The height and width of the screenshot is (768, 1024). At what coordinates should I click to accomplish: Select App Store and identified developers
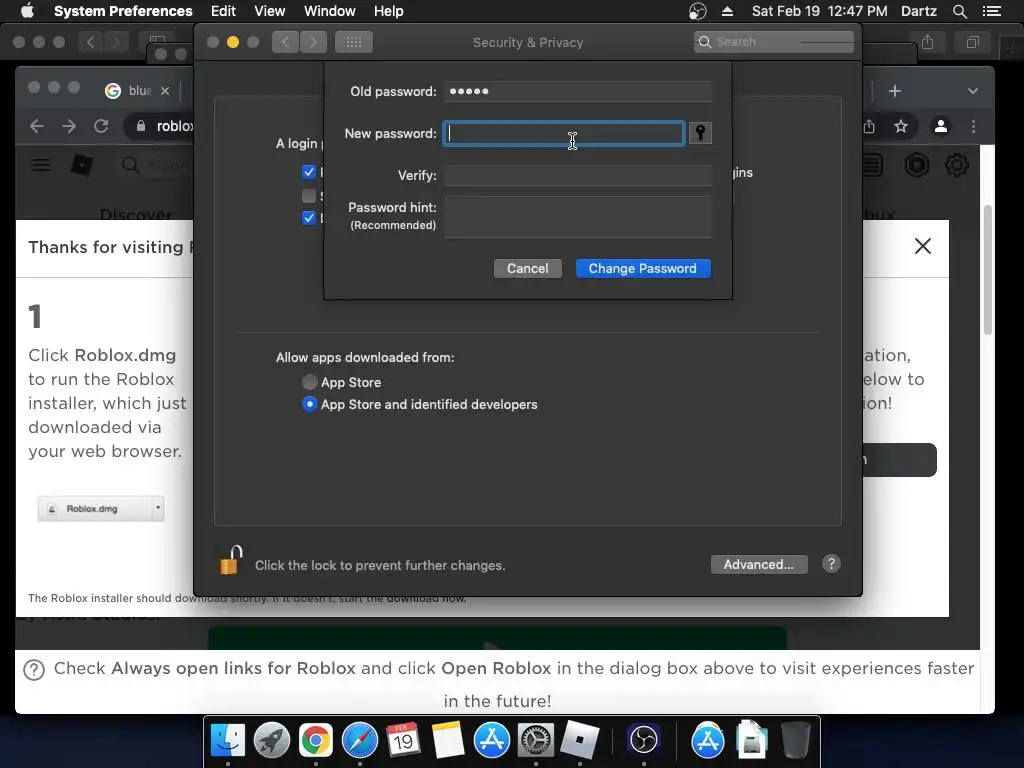click(x=310, y=404)
